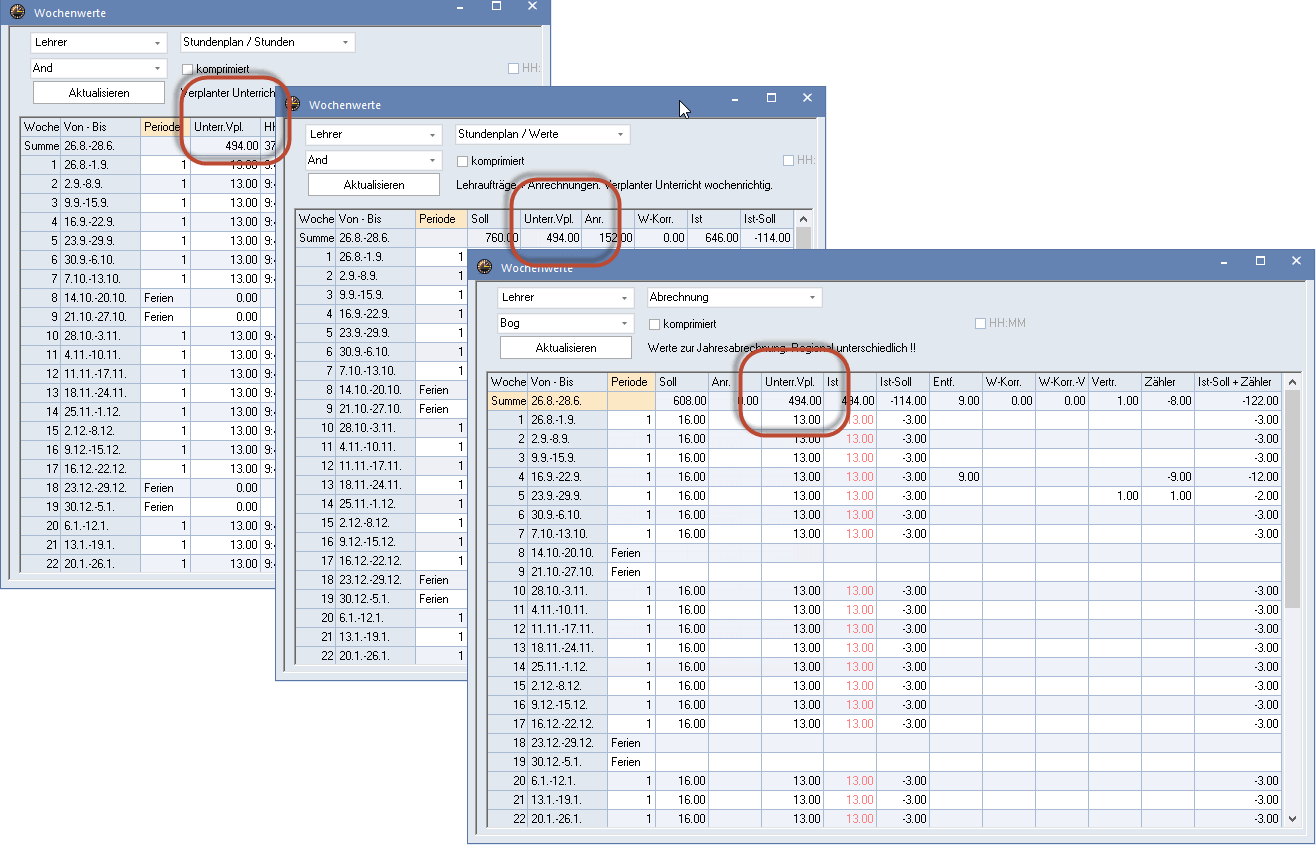1316x845 pixels.
Task: Open the Abrechnung dropdown
Action: [734, 297]
